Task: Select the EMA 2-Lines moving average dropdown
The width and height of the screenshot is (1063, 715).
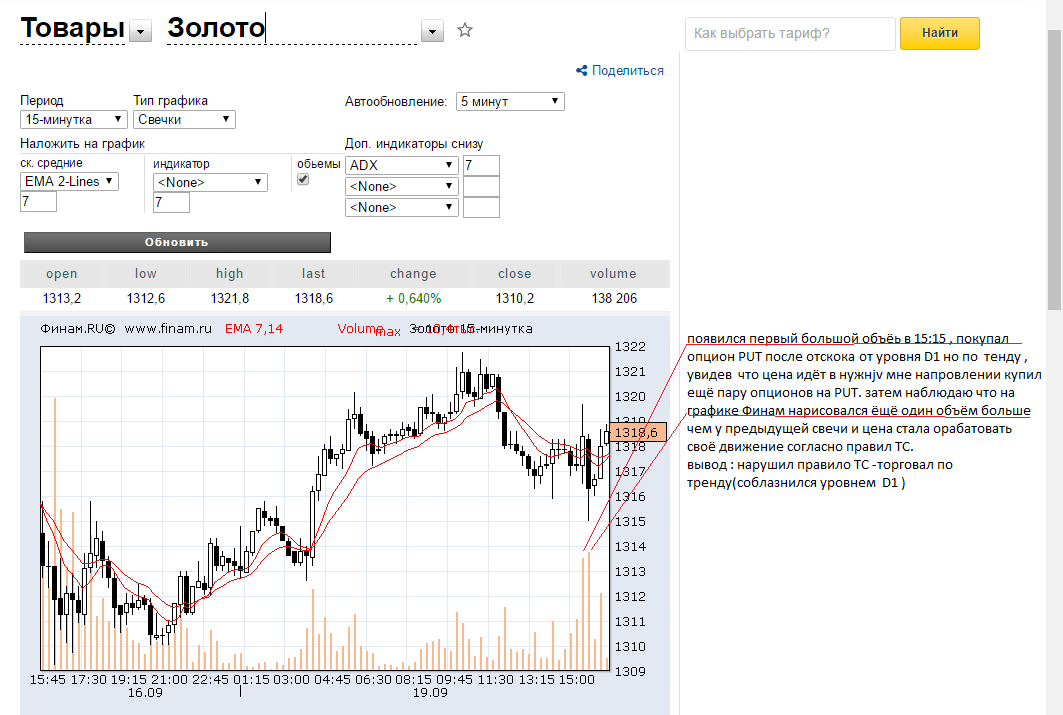Action: click(x=69, y=181)
